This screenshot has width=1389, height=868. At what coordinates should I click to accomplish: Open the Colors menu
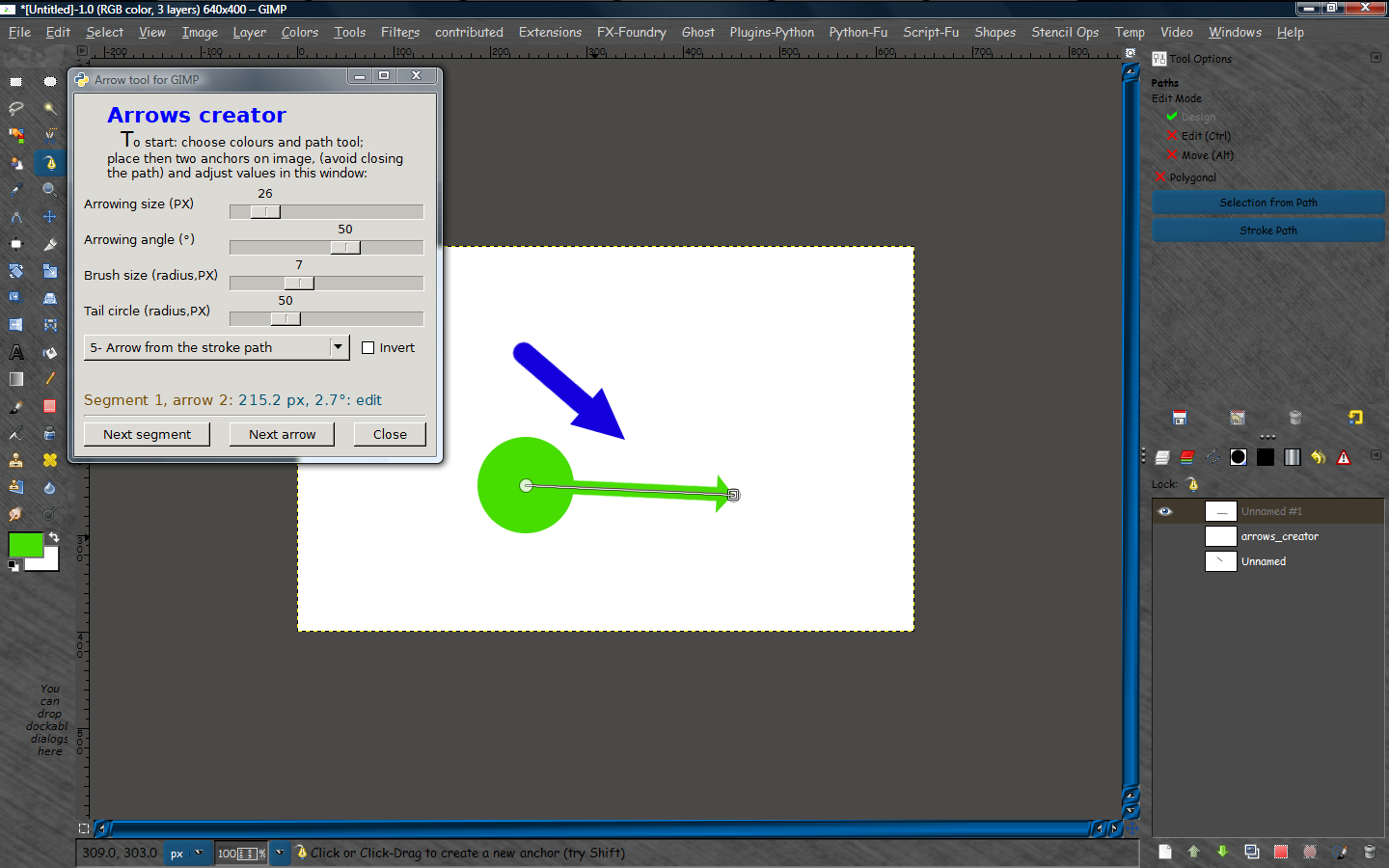[x=300, y=32]
